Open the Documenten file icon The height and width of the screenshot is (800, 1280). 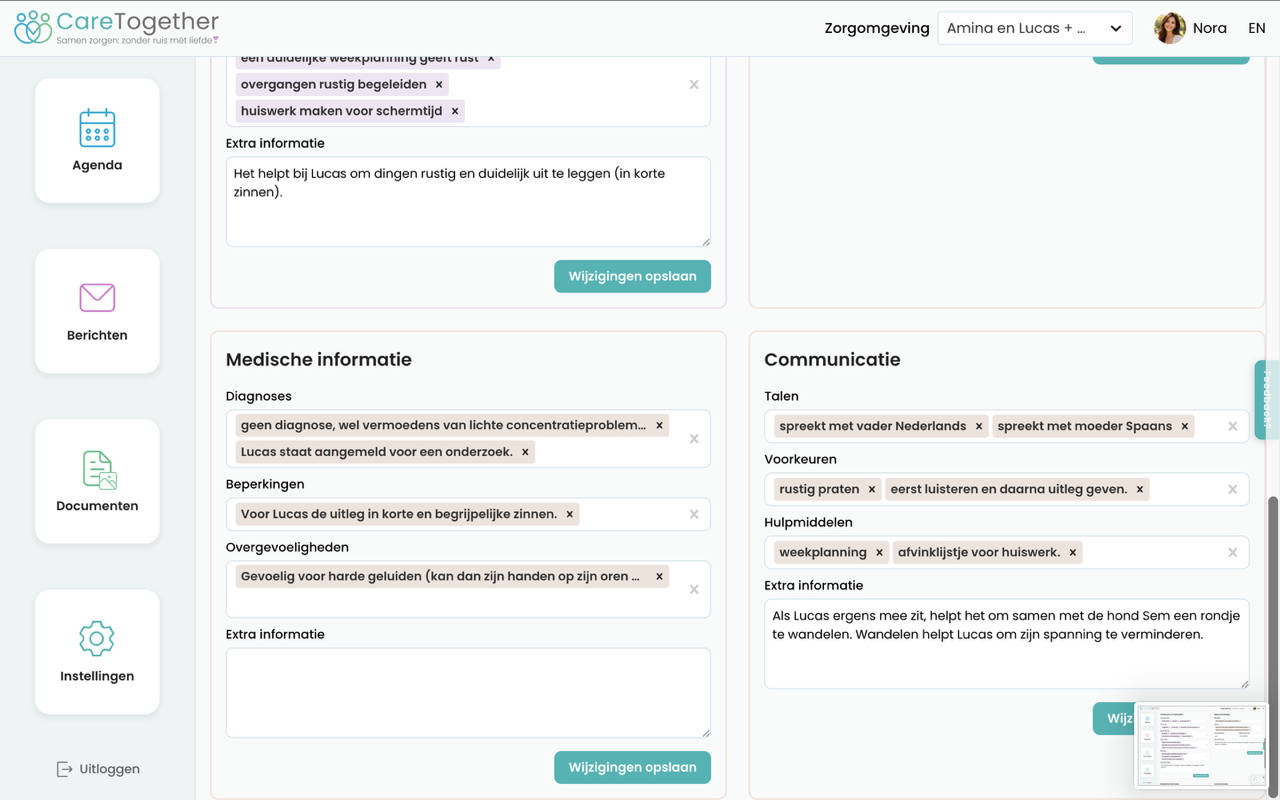click(x=98, y=470)
